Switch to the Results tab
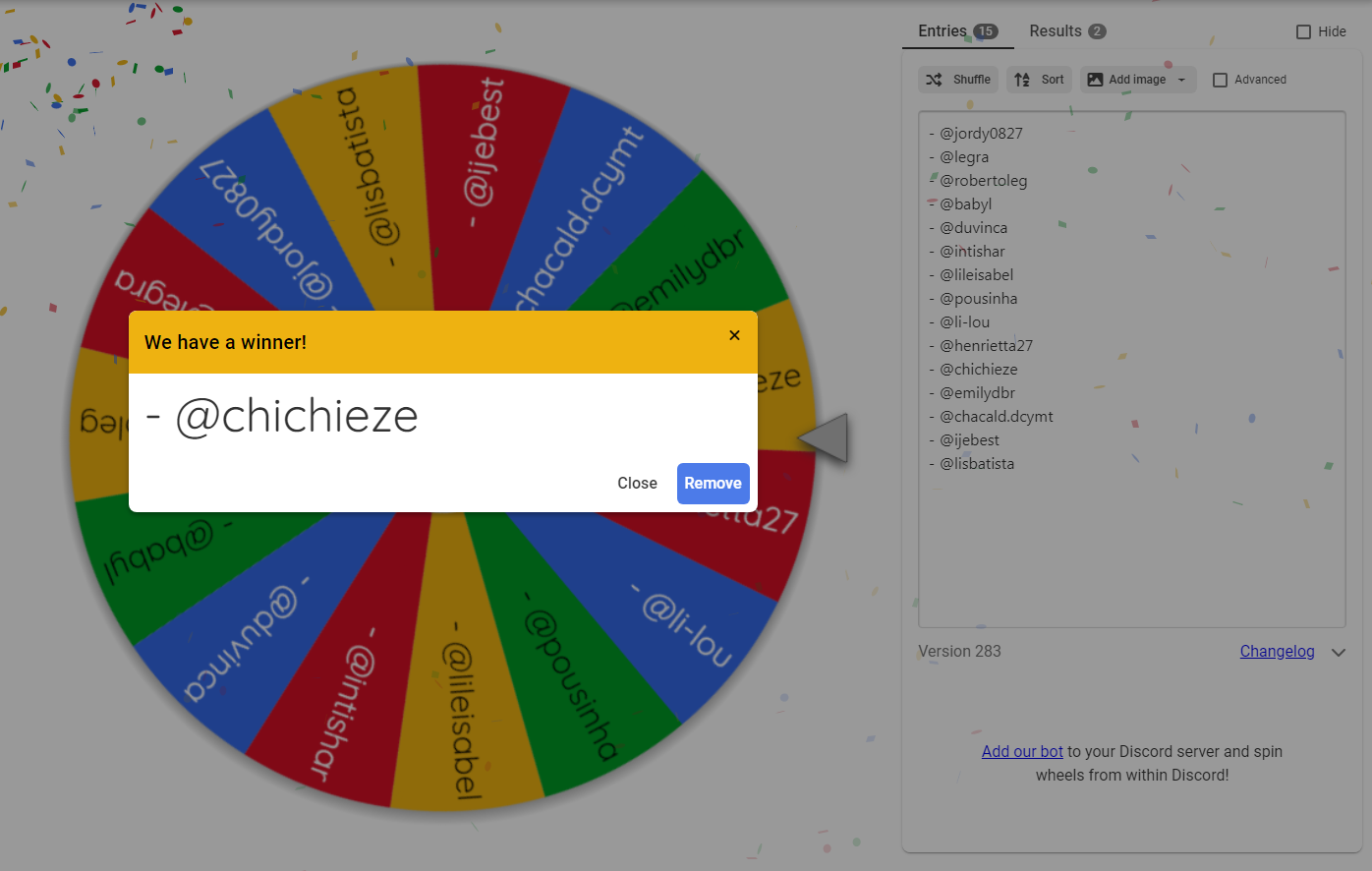The image size is (1372, 871). [x=1067, y=30]
